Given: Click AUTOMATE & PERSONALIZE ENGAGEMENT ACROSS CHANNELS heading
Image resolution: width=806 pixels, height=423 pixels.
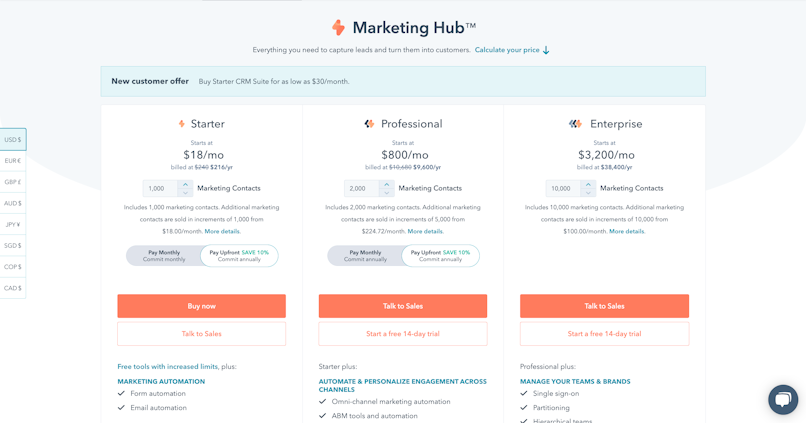Looking at the screenshot, I should pyautogui.click(x=402, y=385).
